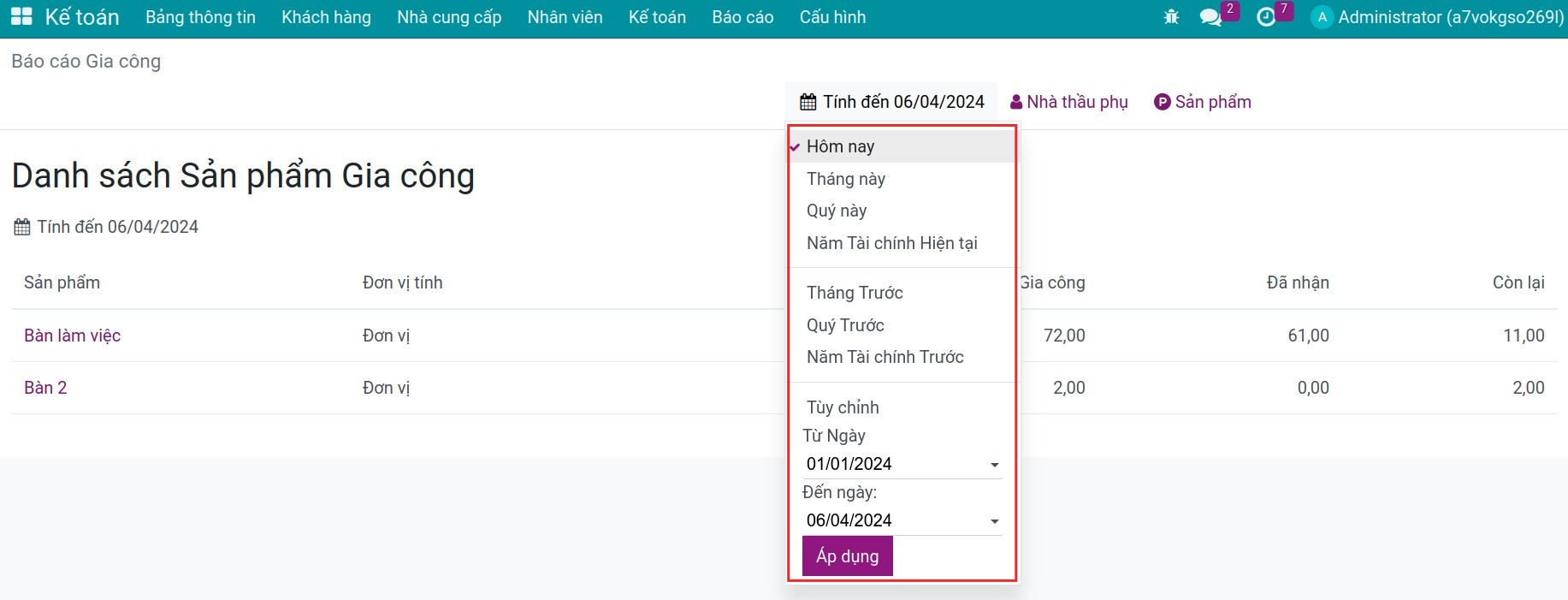The width and height of the screenshot is (1568, 600).
Task: Choose the Quý này period
Action: (836, 211)
